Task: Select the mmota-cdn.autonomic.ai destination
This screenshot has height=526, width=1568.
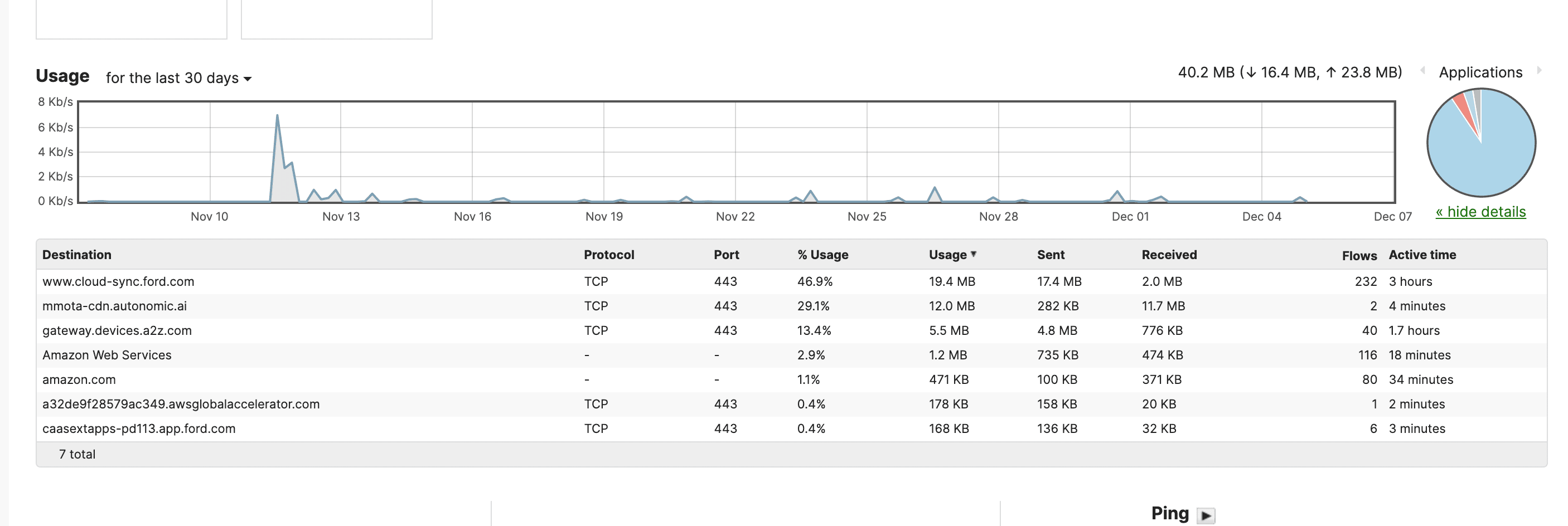Action: pos(114,306)
